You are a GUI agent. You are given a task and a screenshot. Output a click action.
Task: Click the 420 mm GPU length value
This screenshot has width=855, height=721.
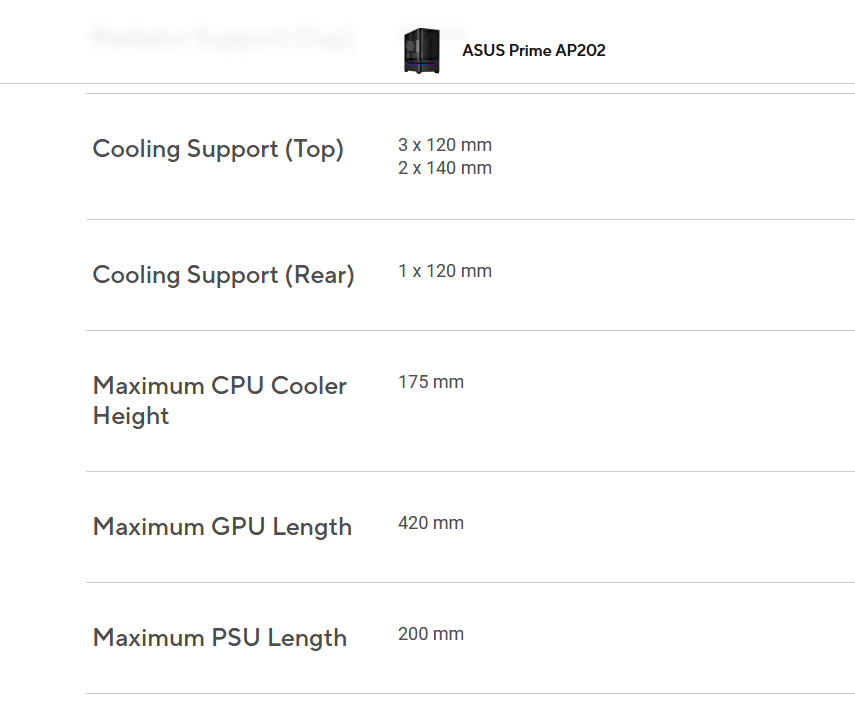click(431, 523)
